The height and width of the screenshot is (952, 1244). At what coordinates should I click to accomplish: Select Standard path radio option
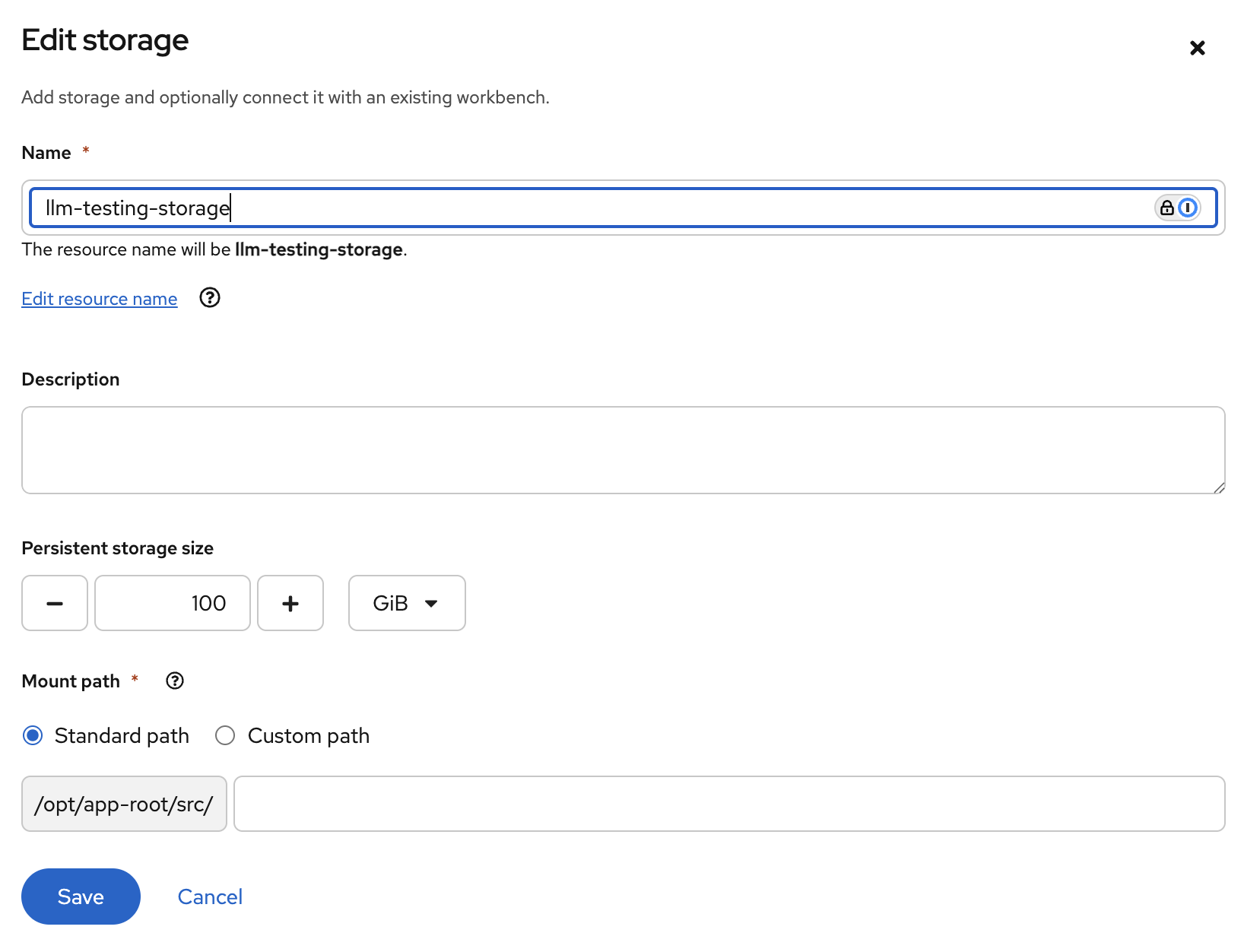(33, 735)
